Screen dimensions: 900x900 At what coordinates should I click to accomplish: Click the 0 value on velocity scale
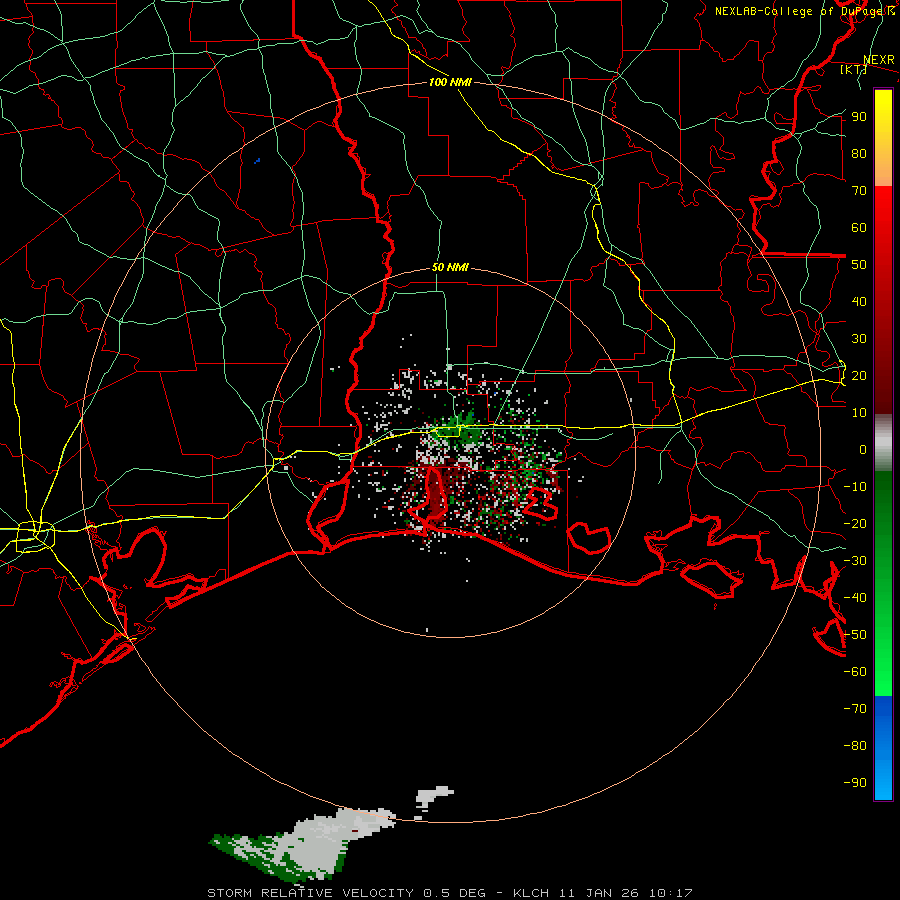point(863,449)
